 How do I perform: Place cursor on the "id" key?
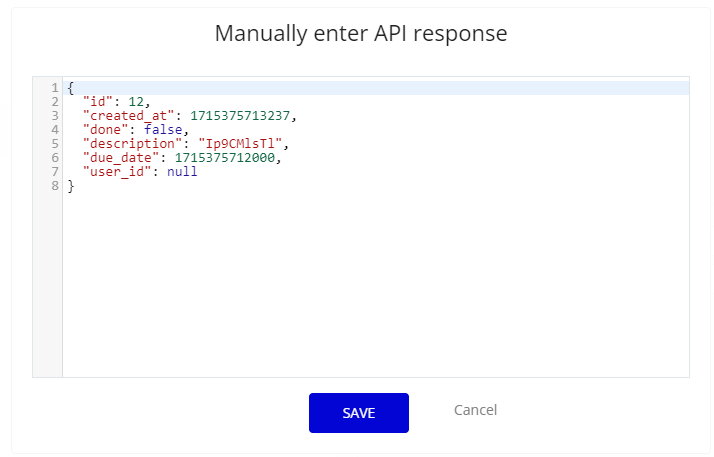(97, 102)
